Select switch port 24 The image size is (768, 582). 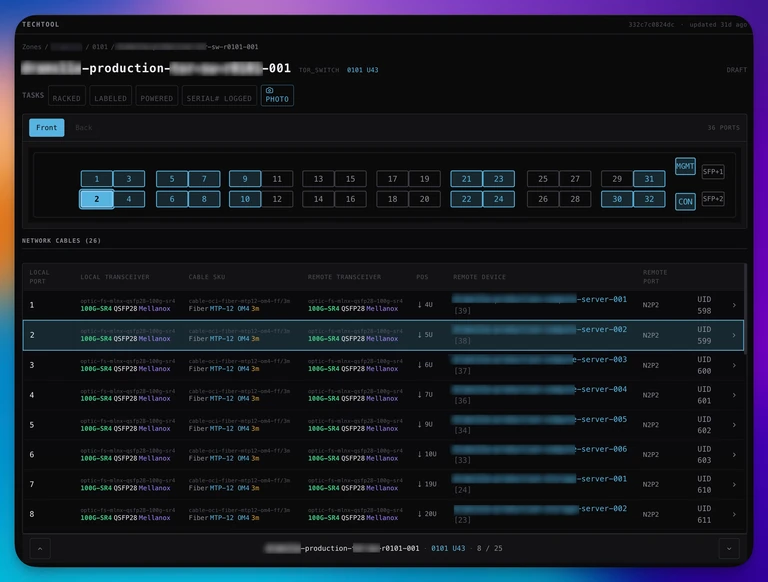[499, 199]
